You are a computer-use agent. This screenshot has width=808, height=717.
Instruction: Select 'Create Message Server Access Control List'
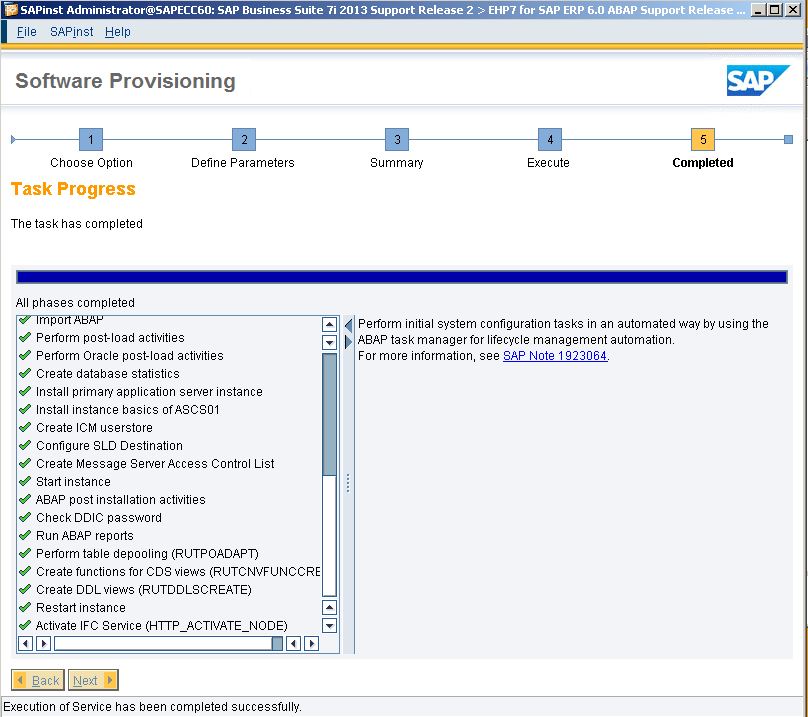(x=155, y=464)
